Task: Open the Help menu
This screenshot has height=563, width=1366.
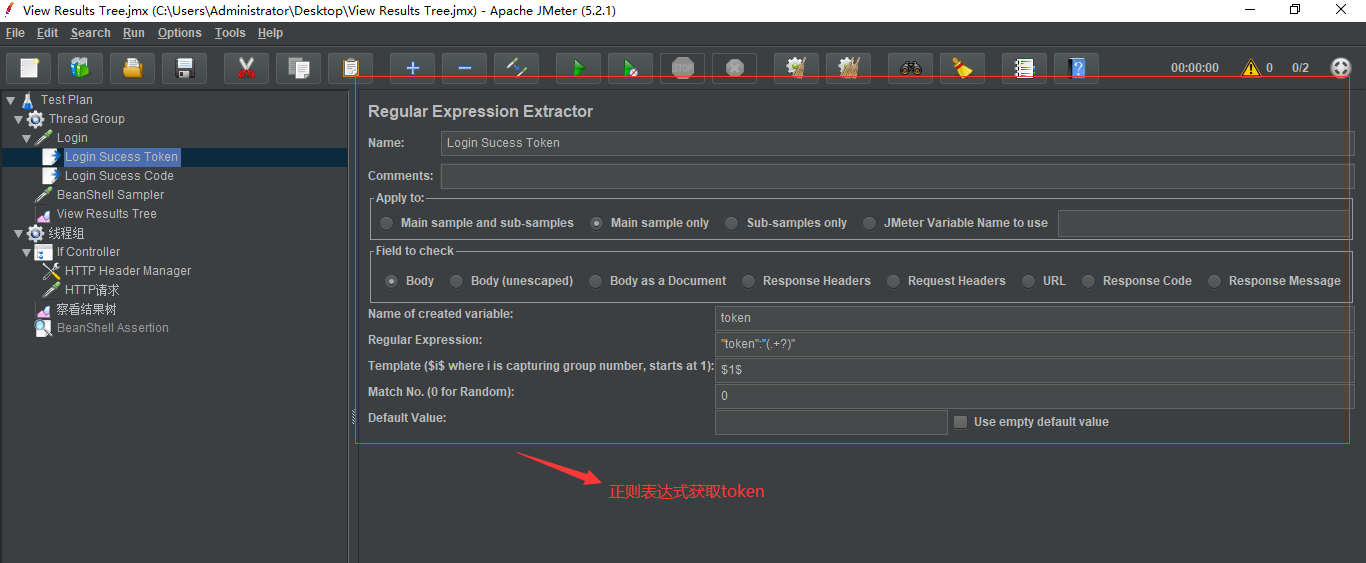Action: [x=270, y=33]
